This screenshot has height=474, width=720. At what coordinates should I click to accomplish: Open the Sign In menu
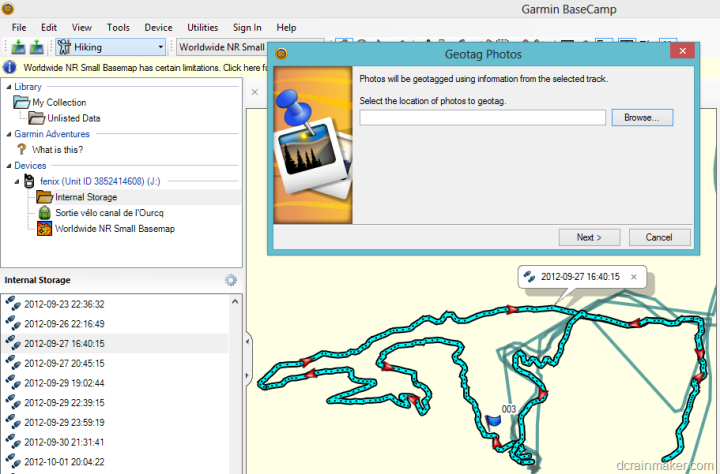pyautogui.click(x=247, y=28)
